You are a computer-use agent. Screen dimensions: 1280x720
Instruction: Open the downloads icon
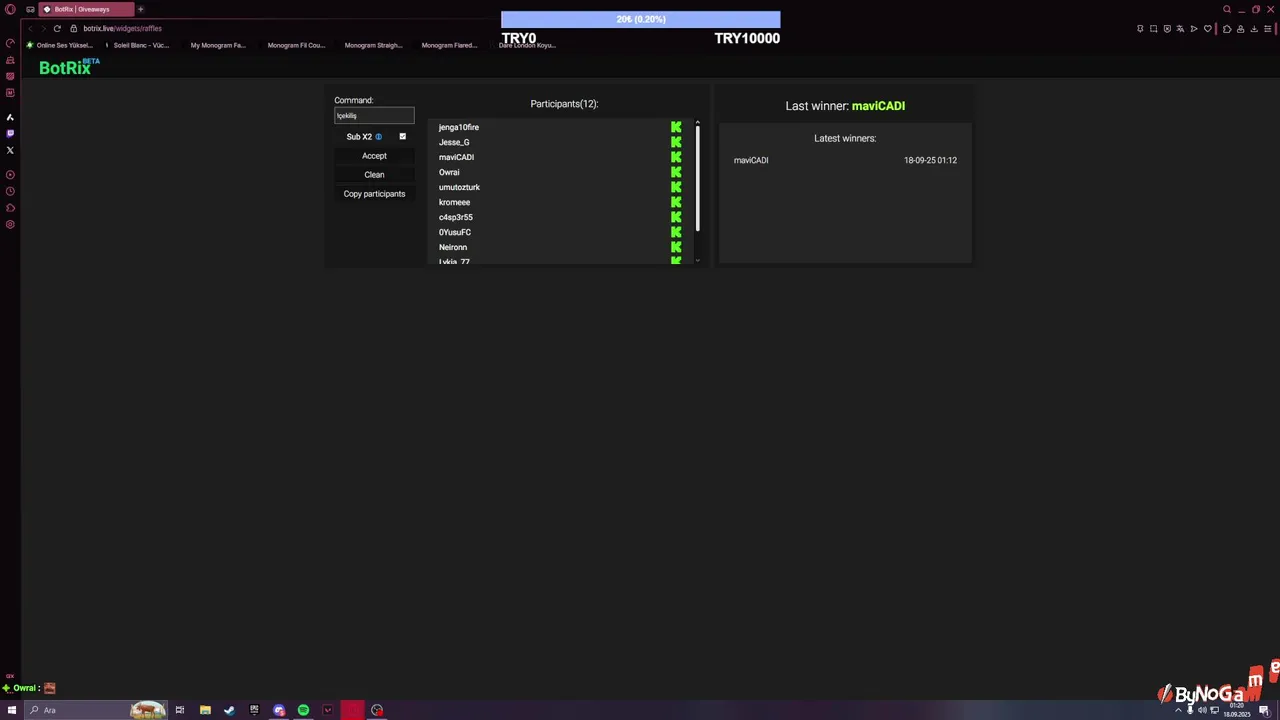[1254, 28]
